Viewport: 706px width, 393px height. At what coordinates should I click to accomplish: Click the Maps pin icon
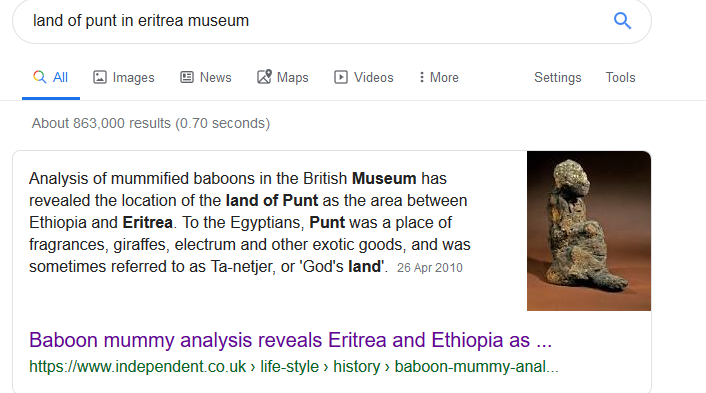click(x=264, y=77)
